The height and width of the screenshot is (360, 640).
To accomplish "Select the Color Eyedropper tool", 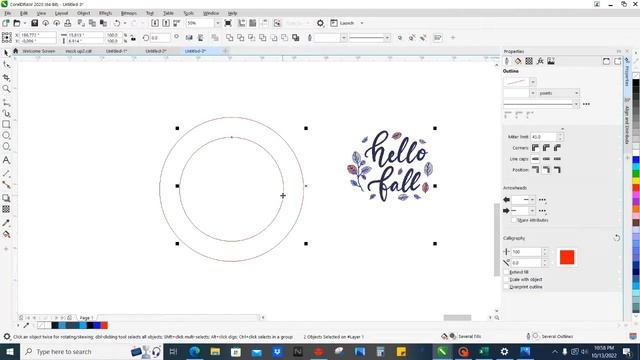I will coord(6,223).
